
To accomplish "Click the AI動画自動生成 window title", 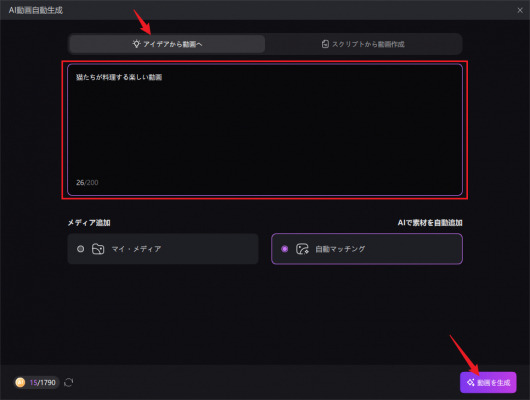I will click(x=35, y=10).
